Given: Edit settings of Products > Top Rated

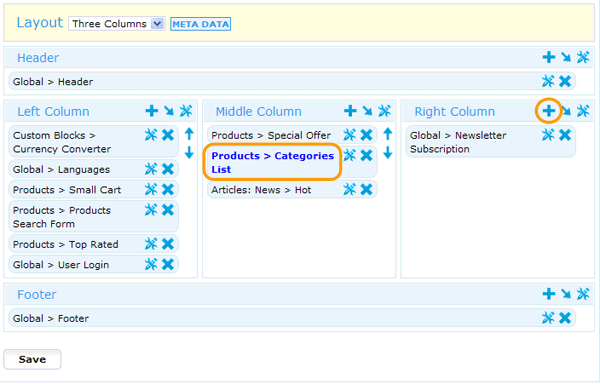Looking at the screenshot, I should click(x=151, y=244).
